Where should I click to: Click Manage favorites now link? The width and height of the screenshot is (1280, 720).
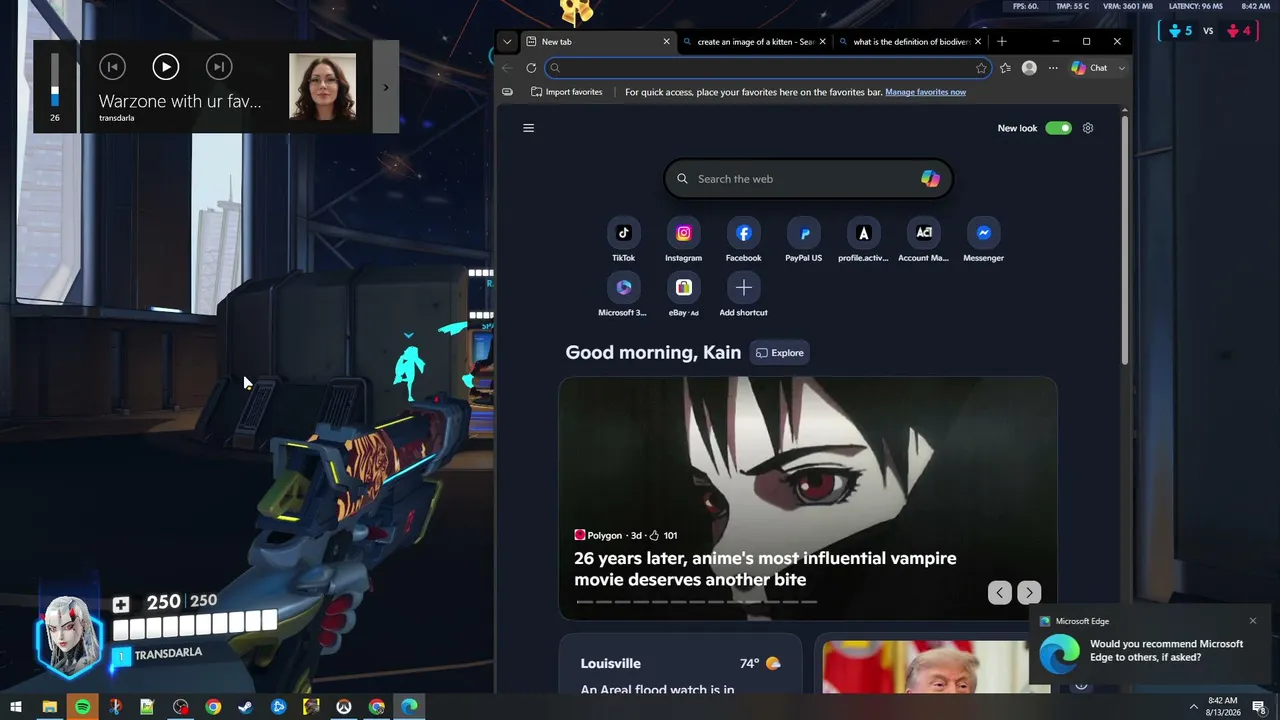[x=925, y=92]
